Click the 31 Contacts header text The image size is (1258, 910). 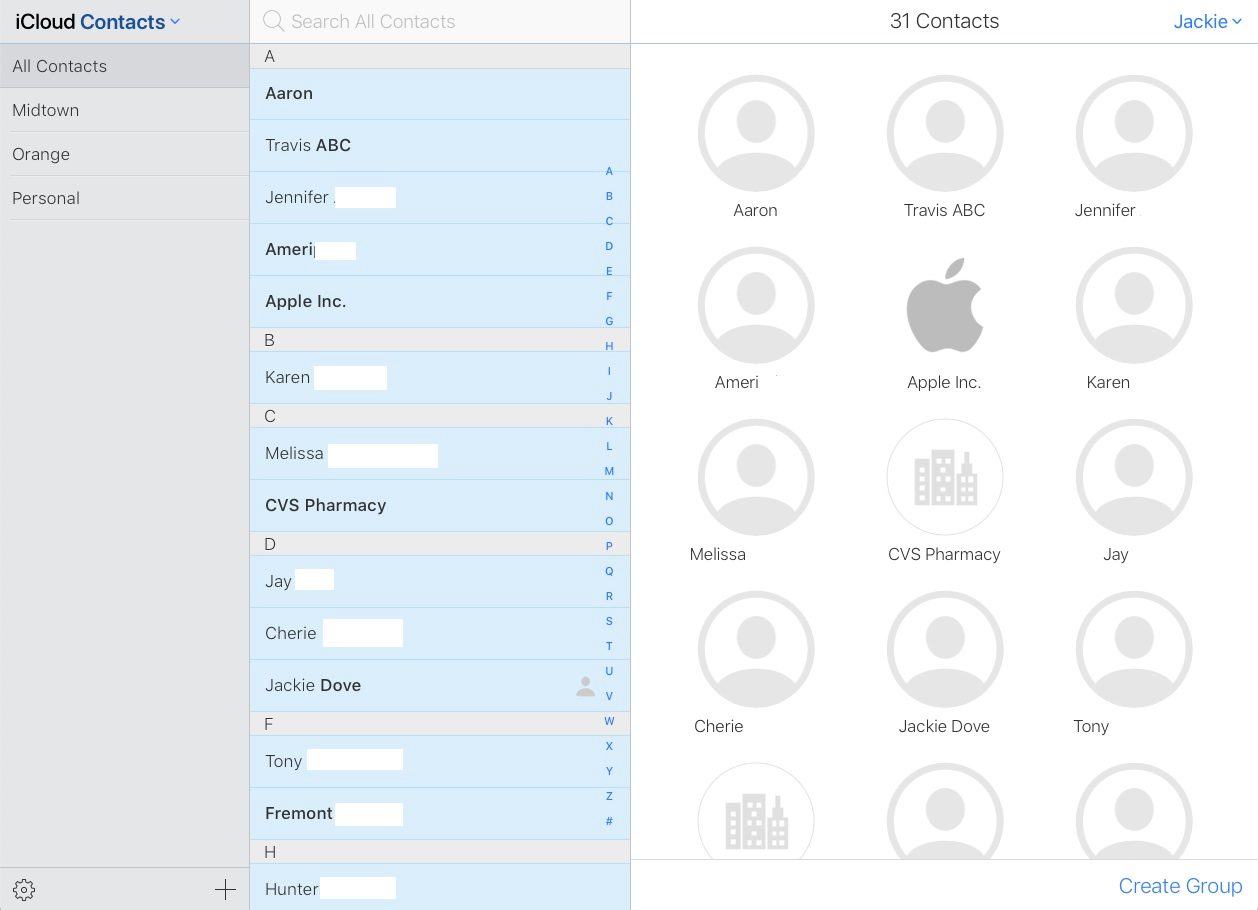point(944,21)
